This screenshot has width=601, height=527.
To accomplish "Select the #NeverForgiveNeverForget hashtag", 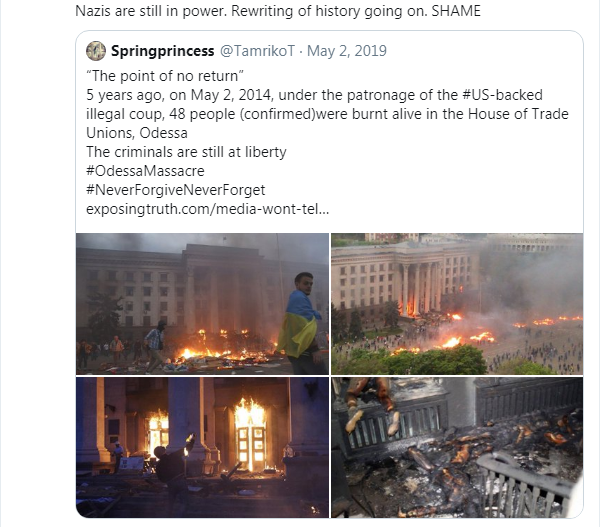I will 176,190.
